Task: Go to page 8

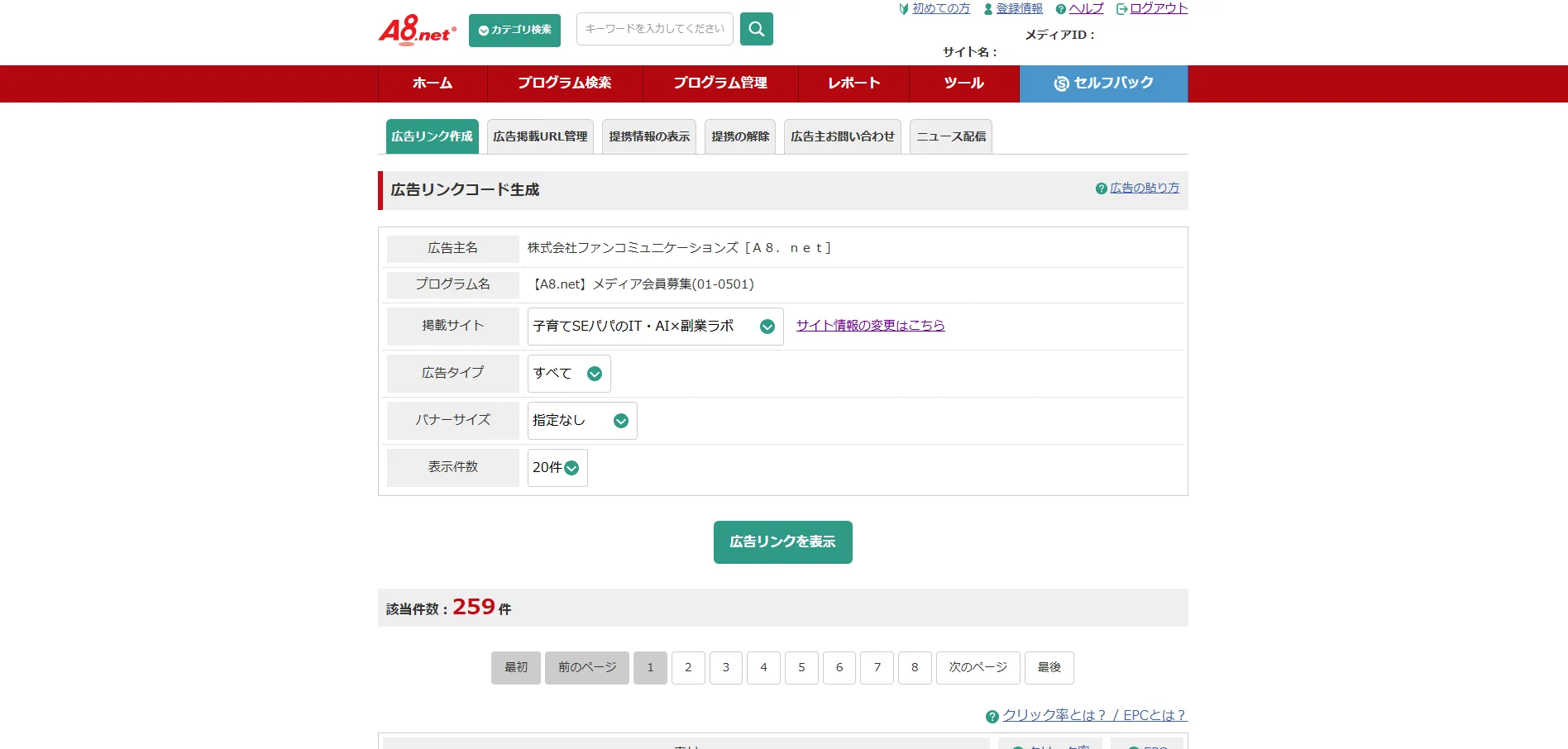Action: click(915, 668)
